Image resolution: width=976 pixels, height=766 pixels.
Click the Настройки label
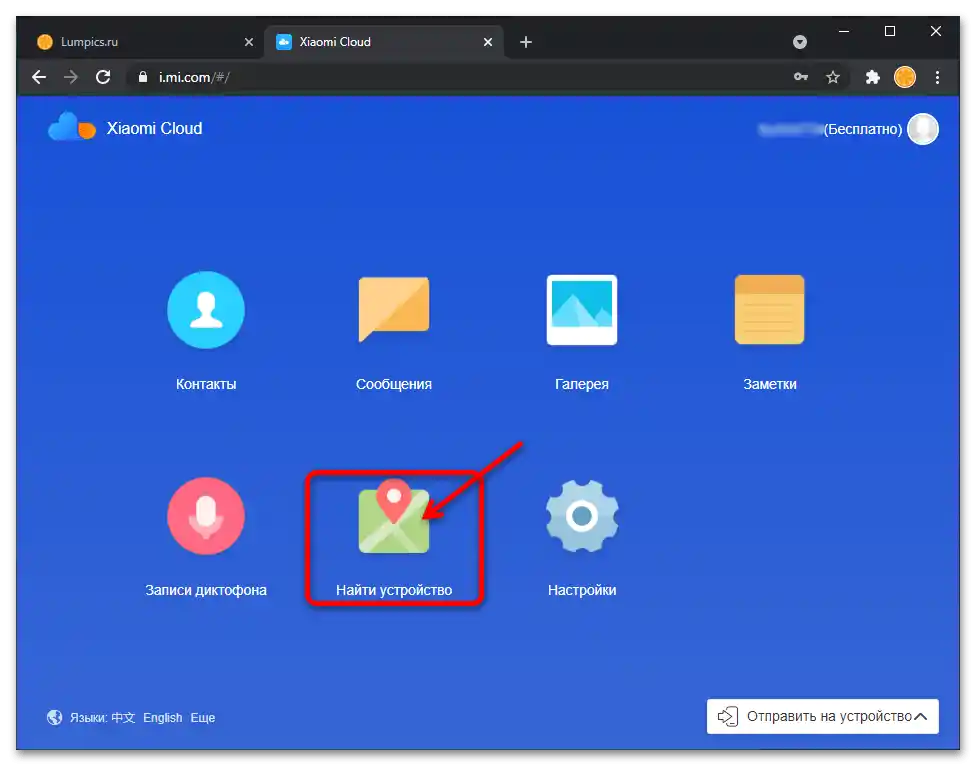582,590
